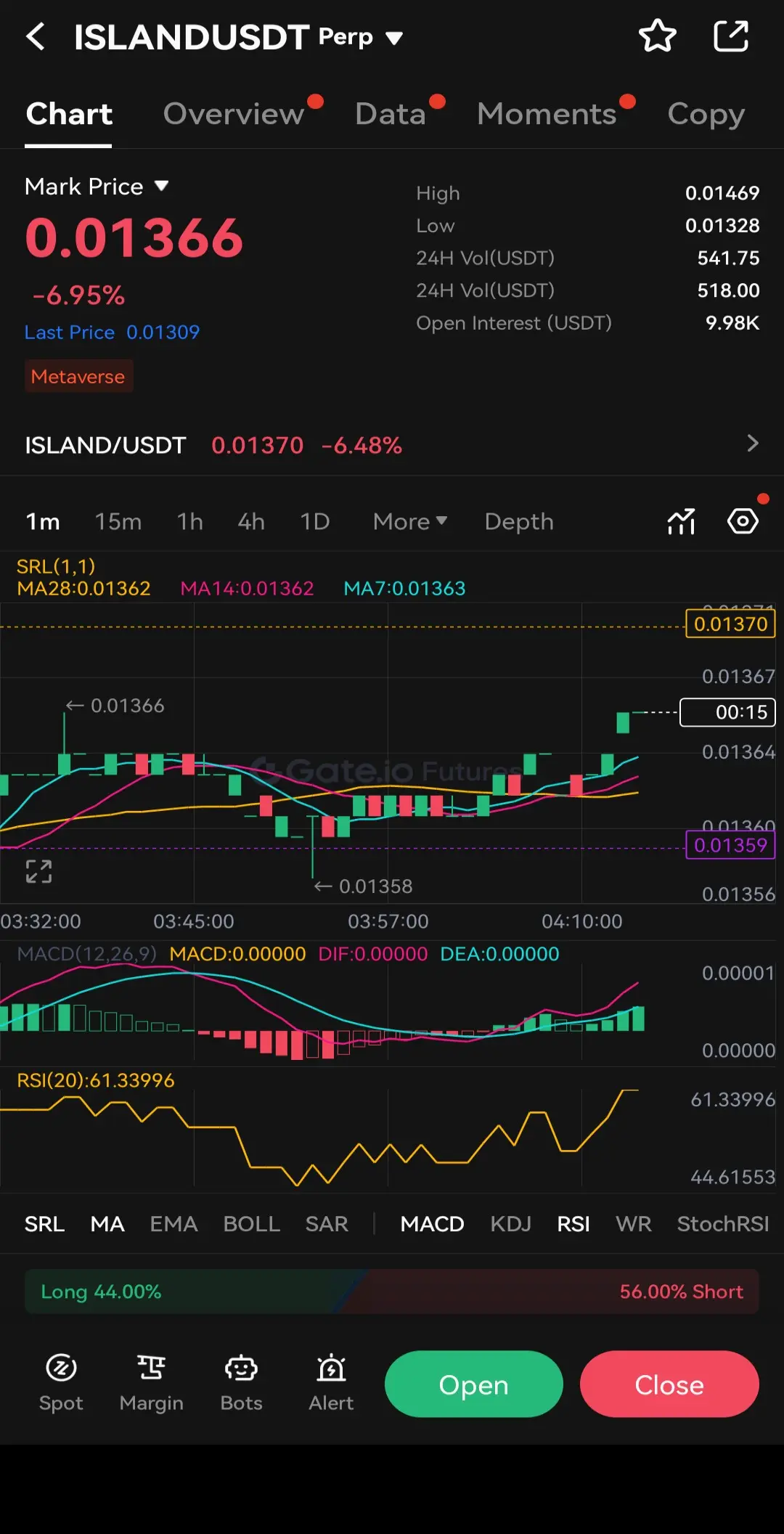784x1534 pixels.
Task: Tap the 00:15 candle countdown label
Action: coord(727,712)
